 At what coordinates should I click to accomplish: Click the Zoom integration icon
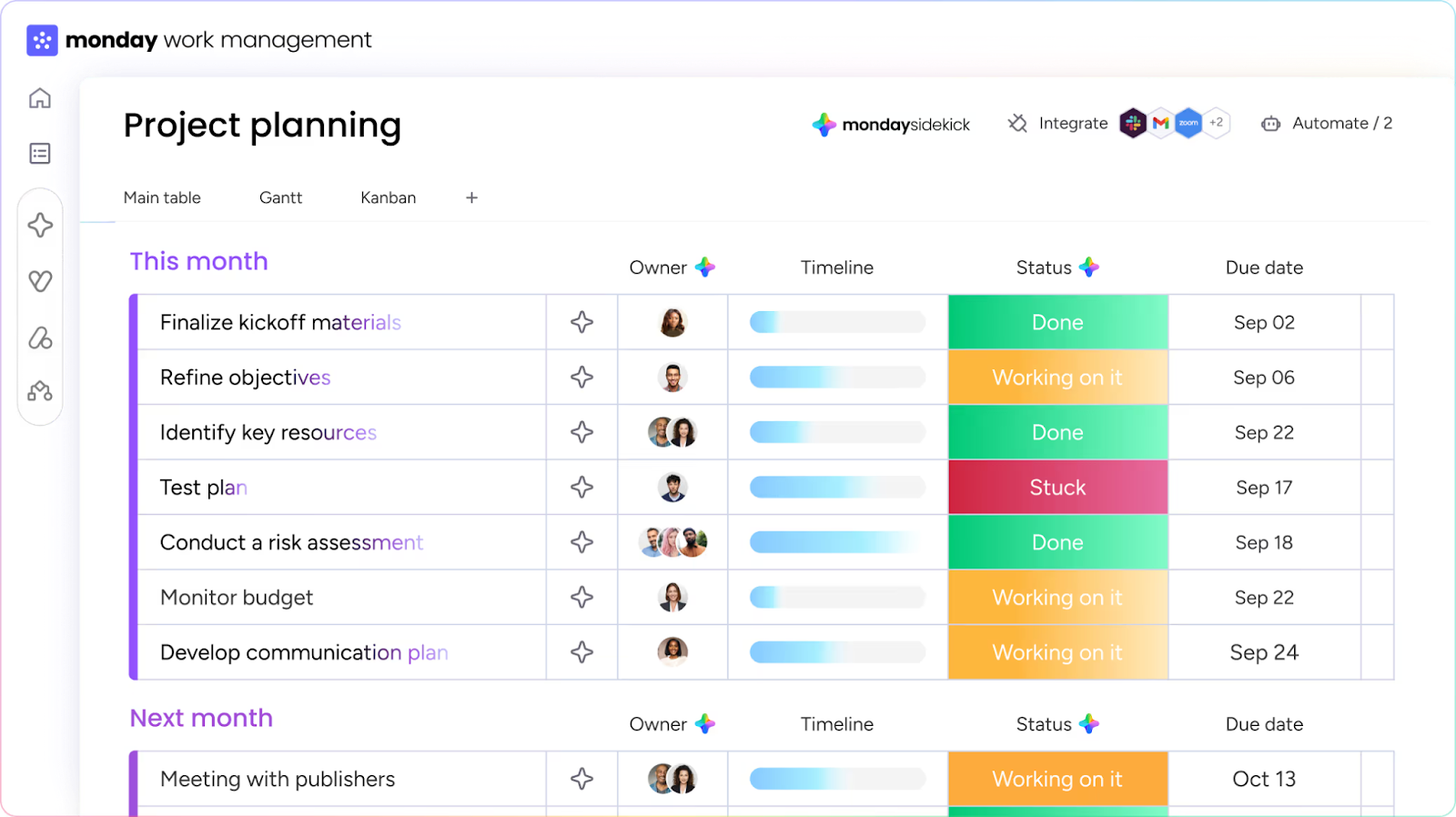click(1188, 123)
